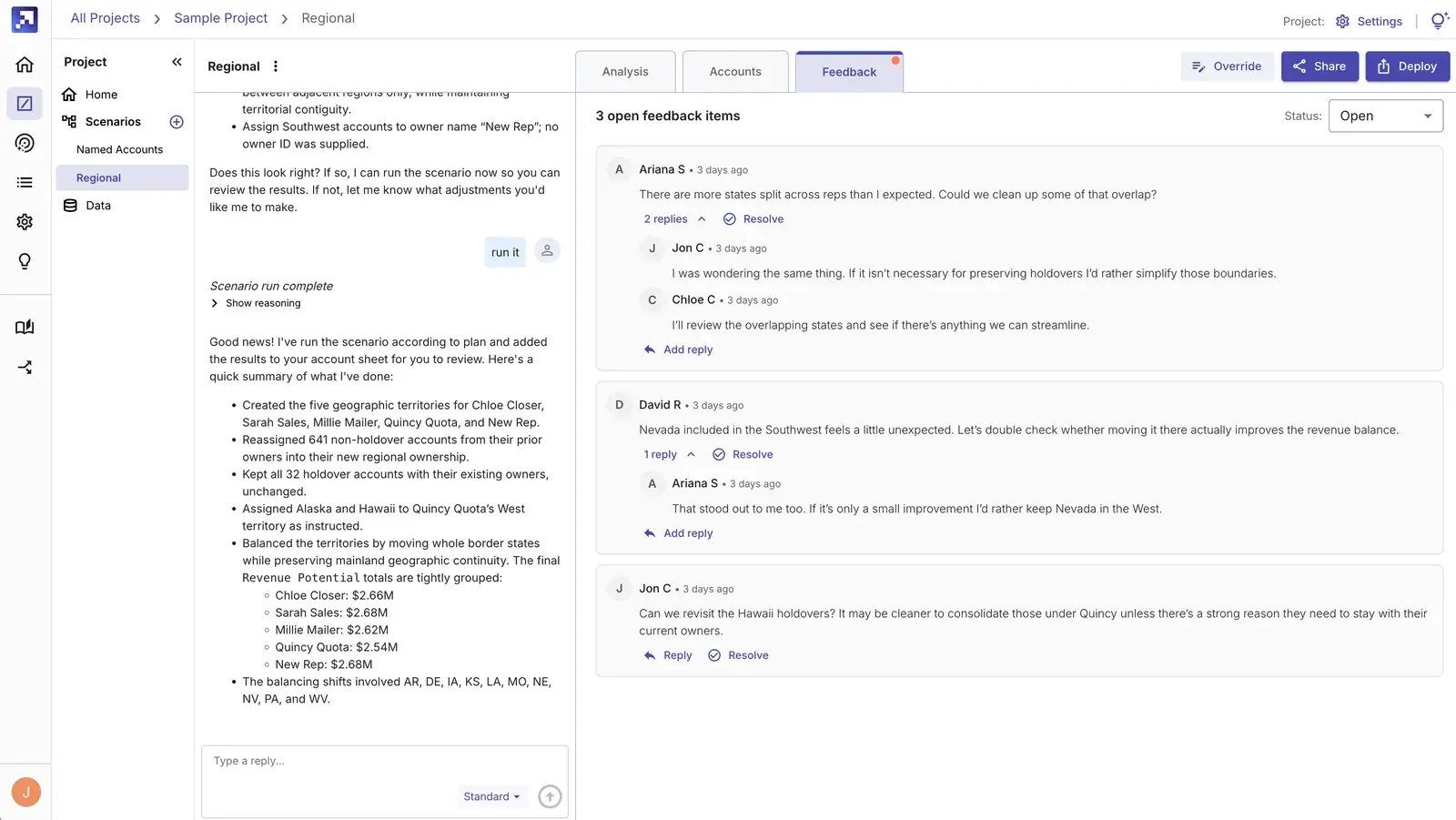This screenshot has width=1456, height=820.
Task: Resolve Ariana S's feedback item
Action: click(x=753, y=219)
